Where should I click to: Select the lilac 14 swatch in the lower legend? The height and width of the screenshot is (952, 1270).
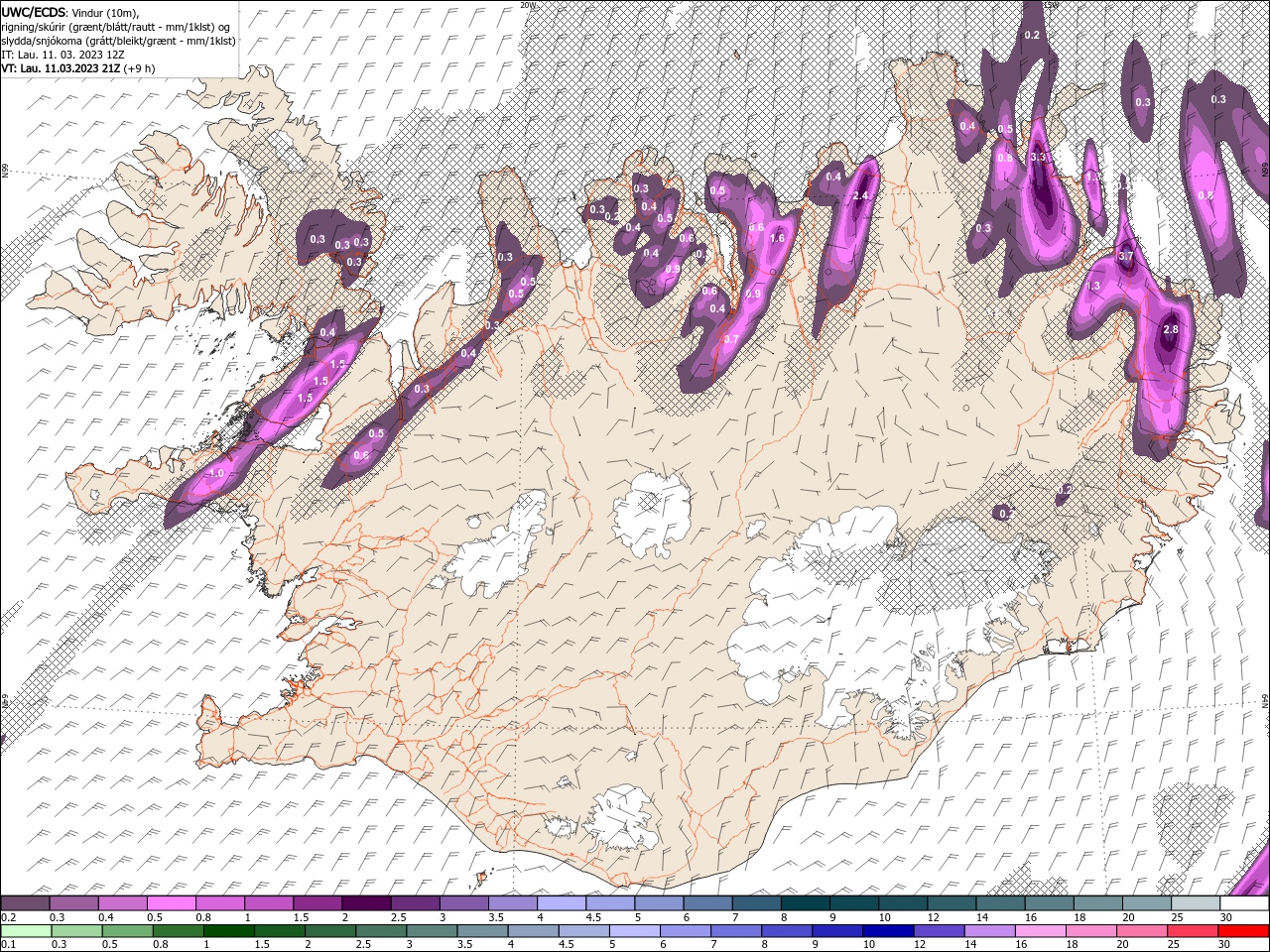989,931
